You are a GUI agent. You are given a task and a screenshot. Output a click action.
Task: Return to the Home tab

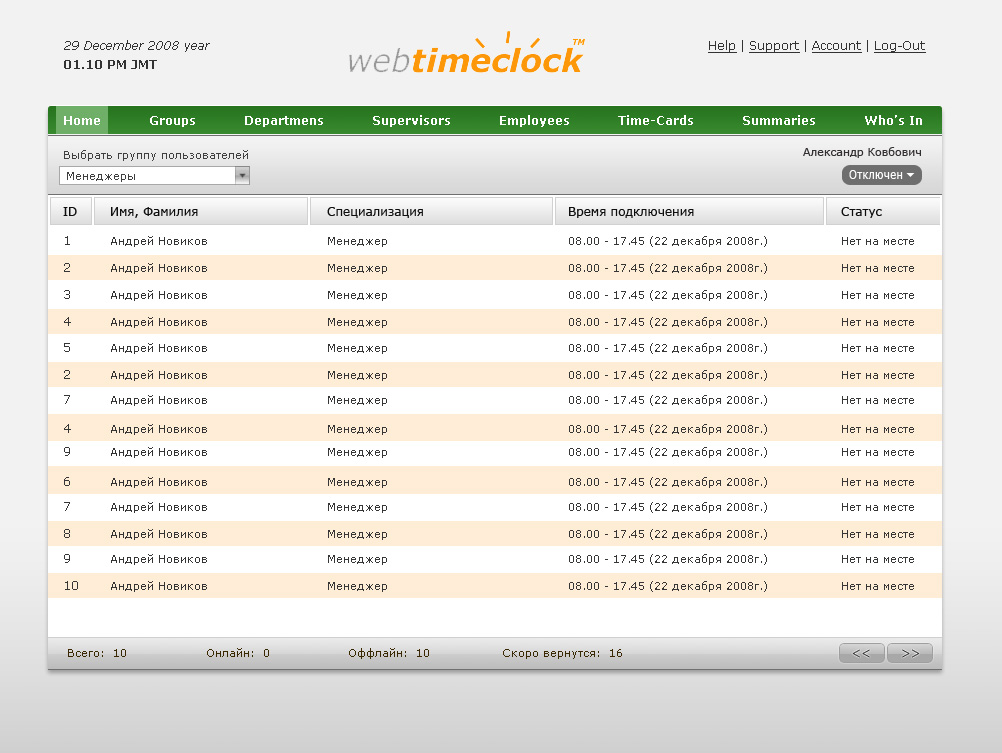[81, 119]
